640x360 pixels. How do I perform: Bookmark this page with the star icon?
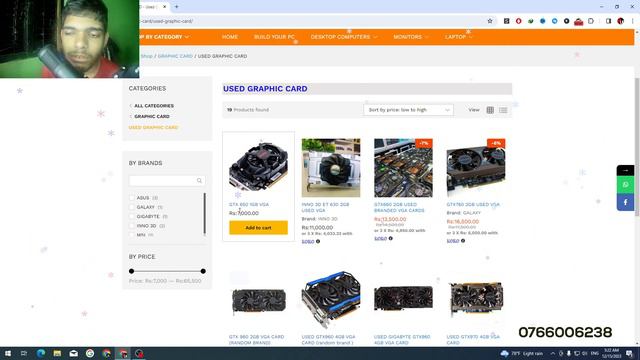coord(490,21)
